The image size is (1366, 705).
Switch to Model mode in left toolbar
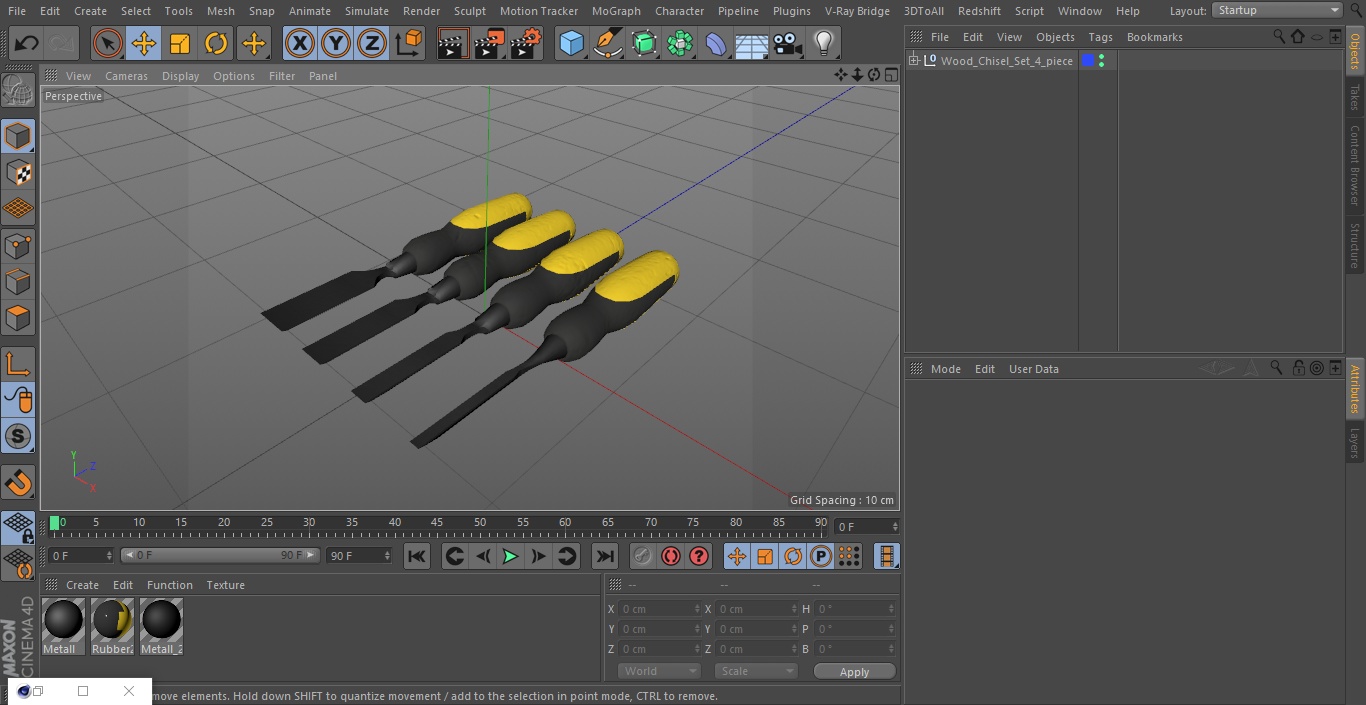[18, 136]
